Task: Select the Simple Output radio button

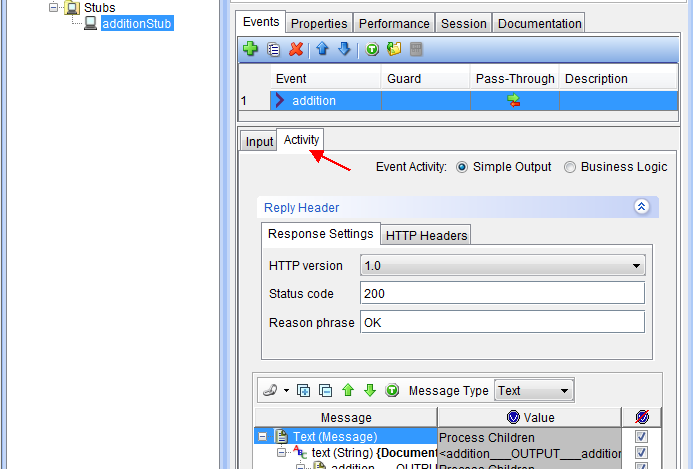Action: (462, 167)
